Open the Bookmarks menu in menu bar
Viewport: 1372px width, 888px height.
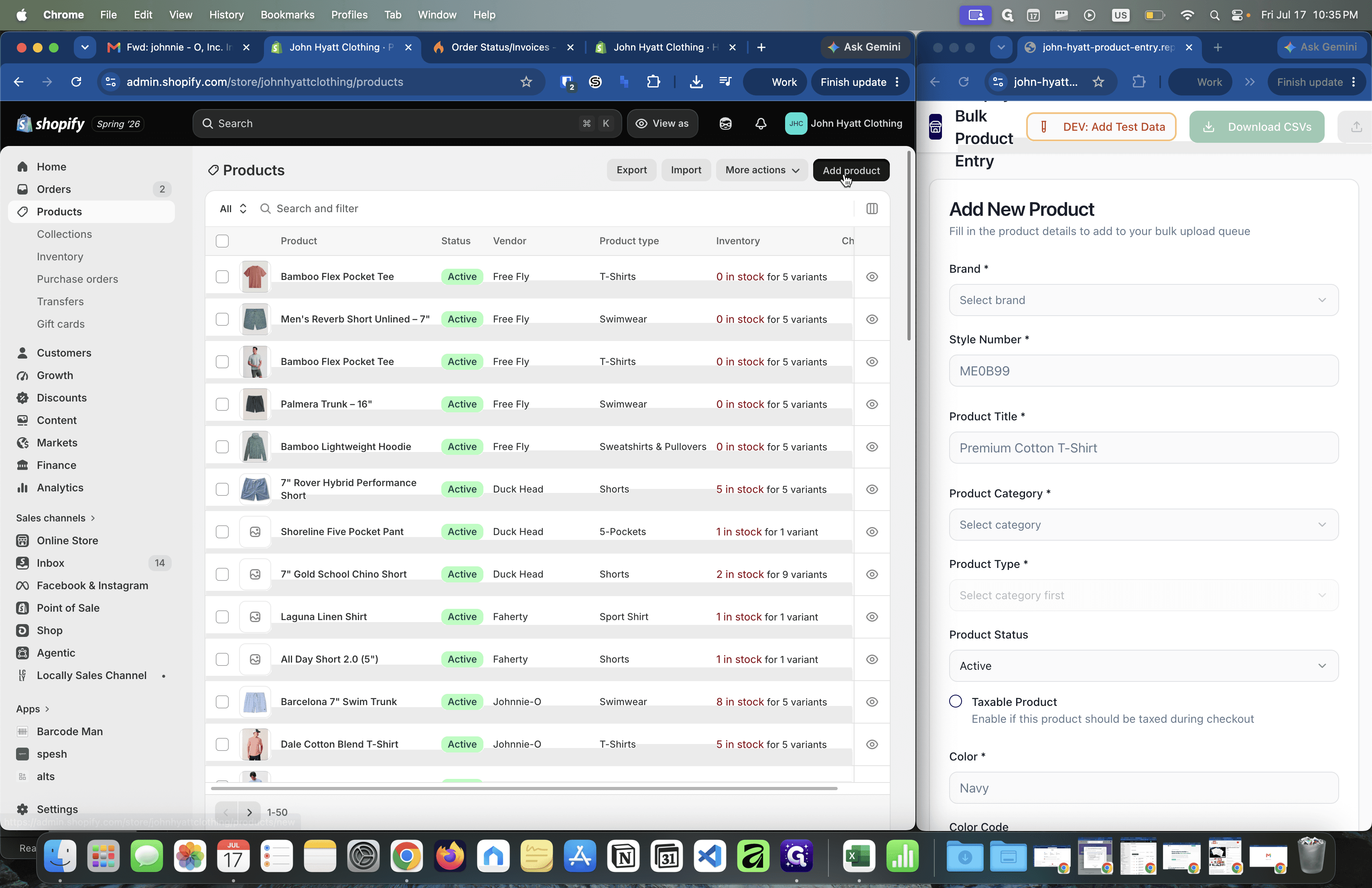pyautogui.click(x=287, y=15)
